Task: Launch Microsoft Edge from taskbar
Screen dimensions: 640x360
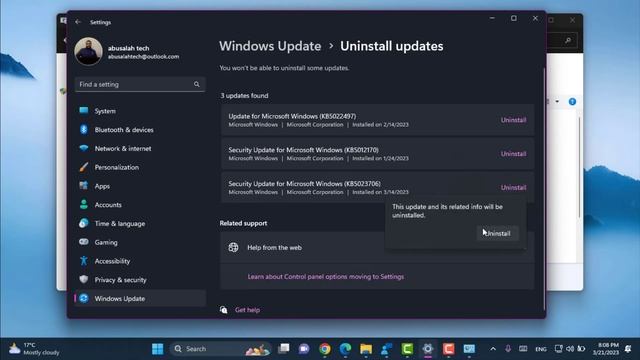Action: (x=345, y=349)
